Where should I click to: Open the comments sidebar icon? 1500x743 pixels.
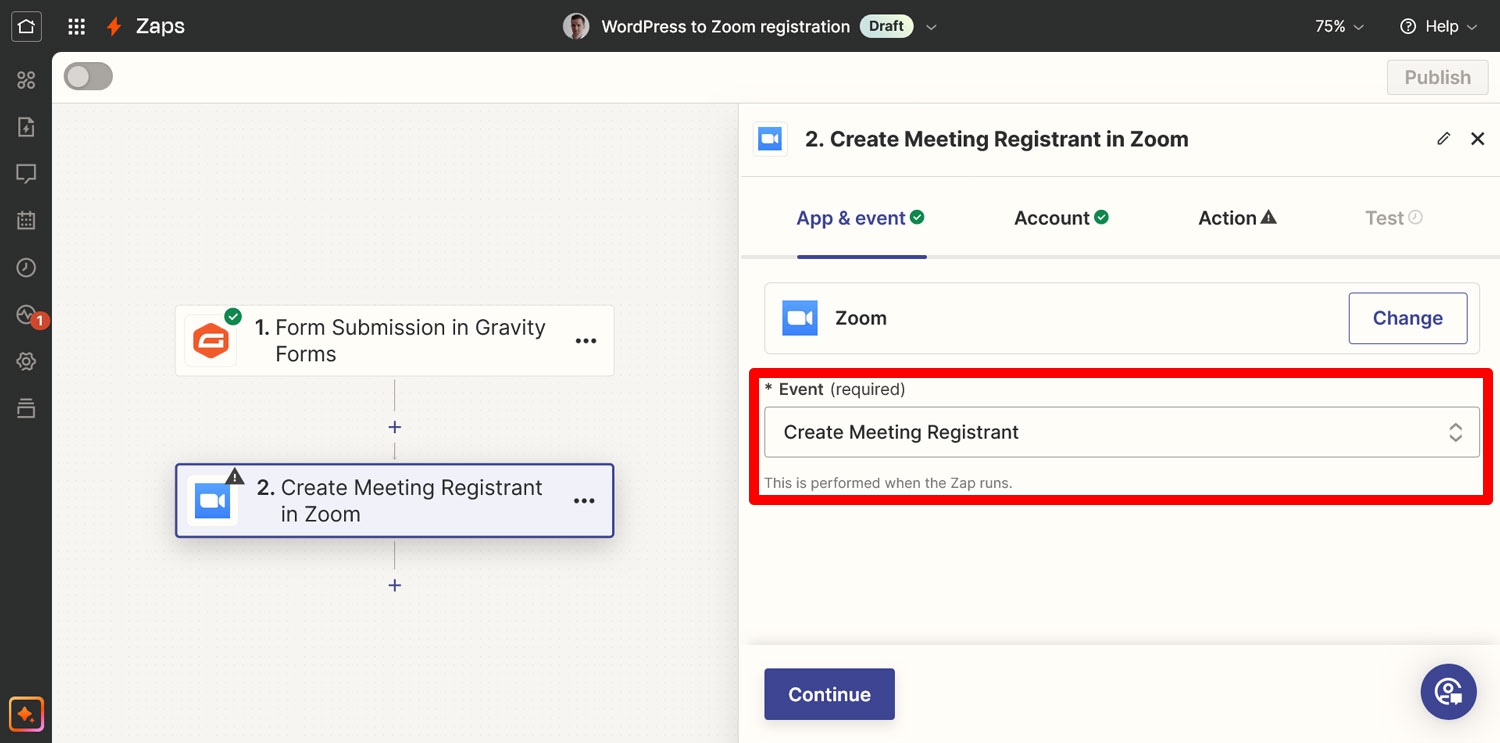(x=26, y=174)
